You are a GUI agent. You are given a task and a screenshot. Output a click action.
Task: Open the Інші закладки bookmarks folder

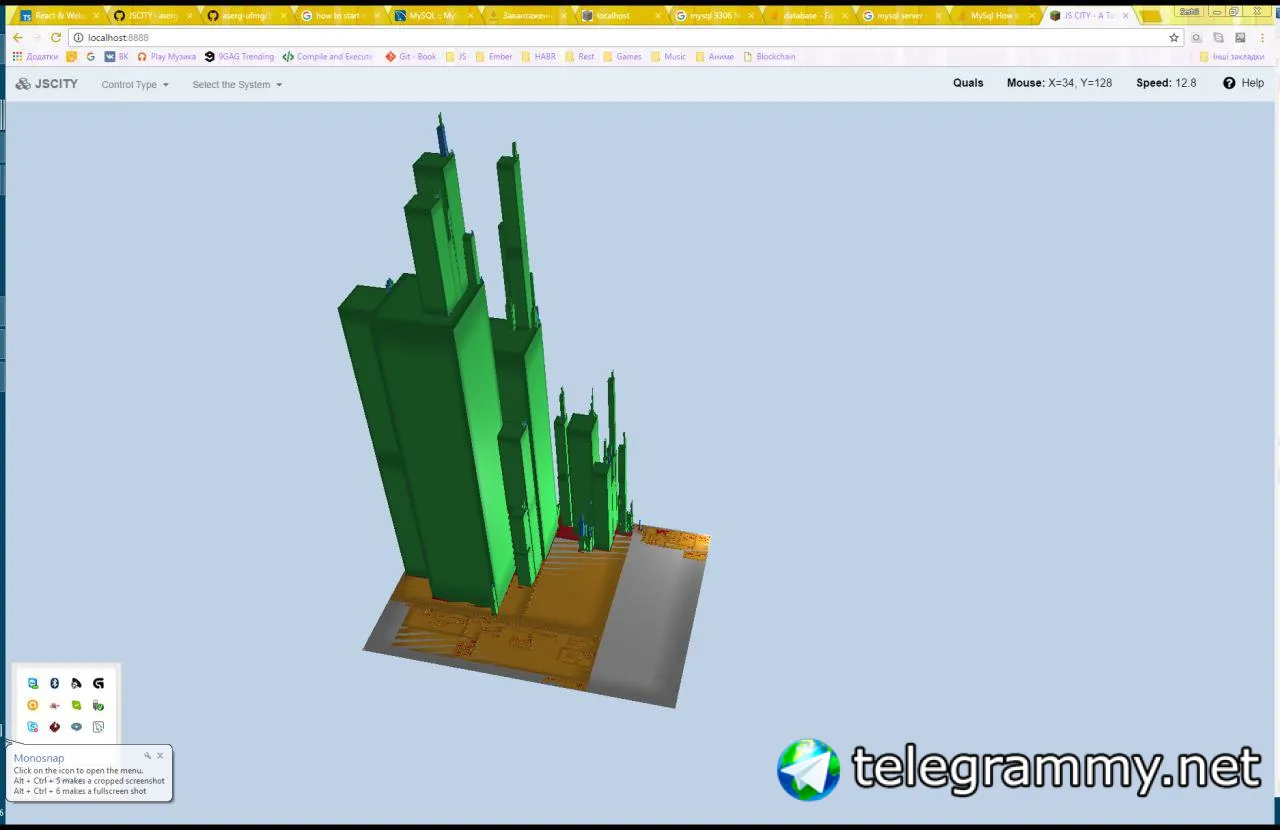1232,57
